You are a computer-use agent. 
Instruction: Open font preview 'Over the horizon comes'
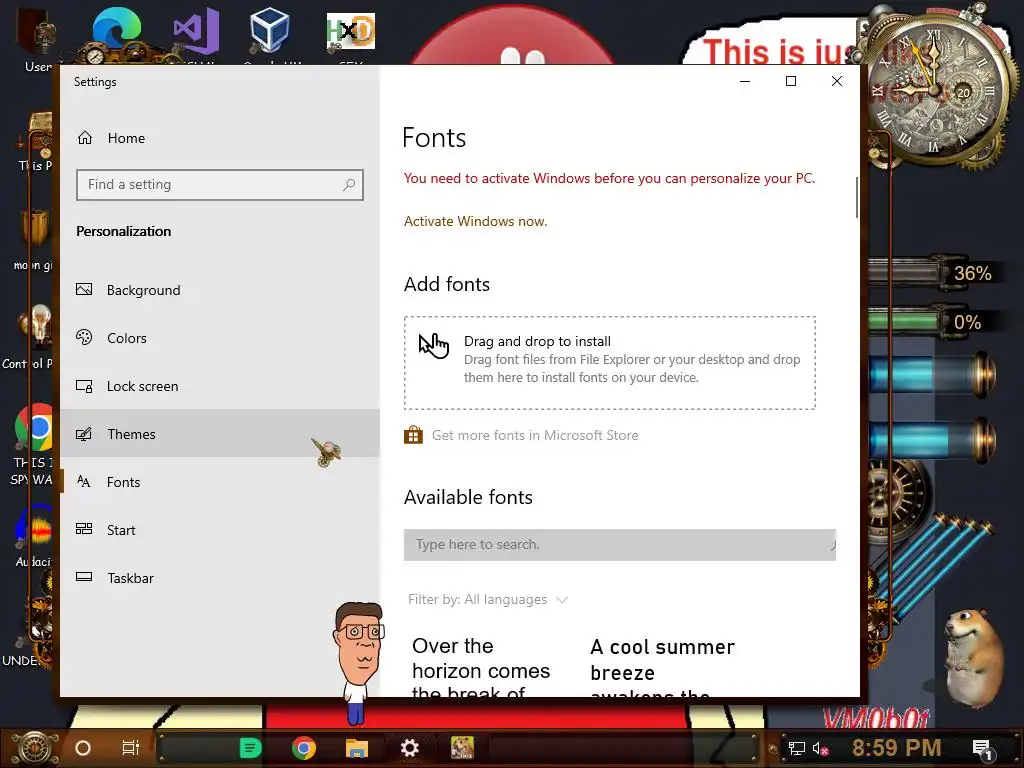click(481, 666)
